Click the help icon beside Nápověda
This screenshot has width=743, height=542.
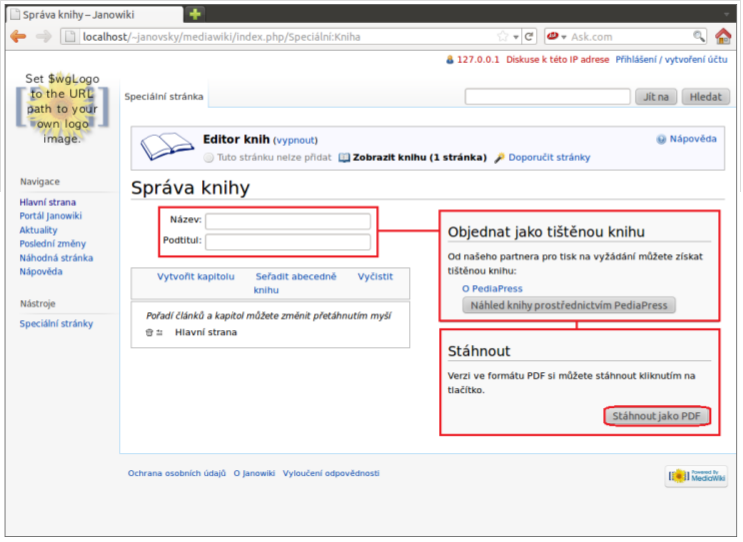point(661,139)
